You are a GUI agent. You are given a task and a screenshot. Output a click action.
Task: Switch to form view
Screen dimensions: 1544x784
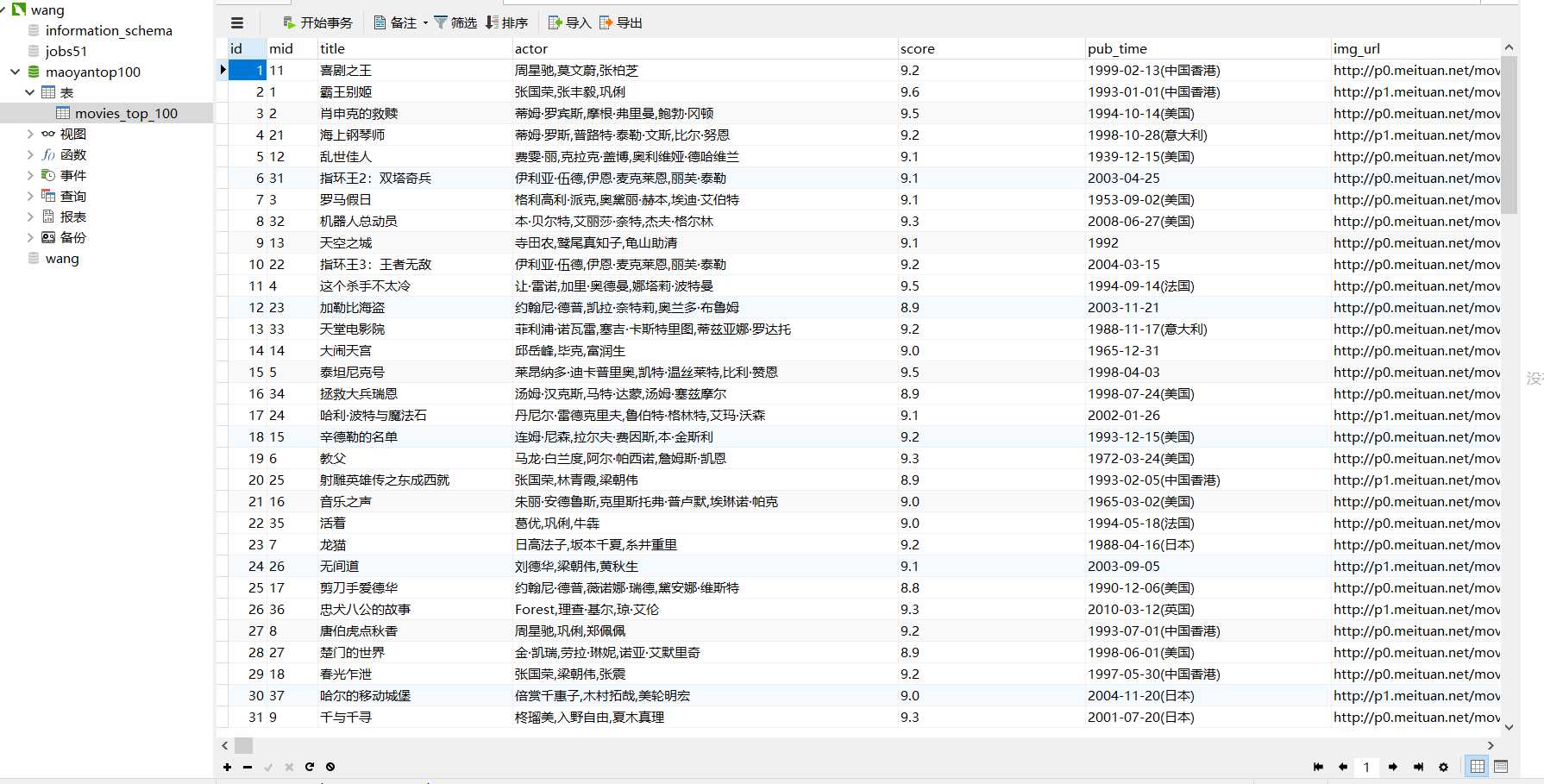point(1501,766)
